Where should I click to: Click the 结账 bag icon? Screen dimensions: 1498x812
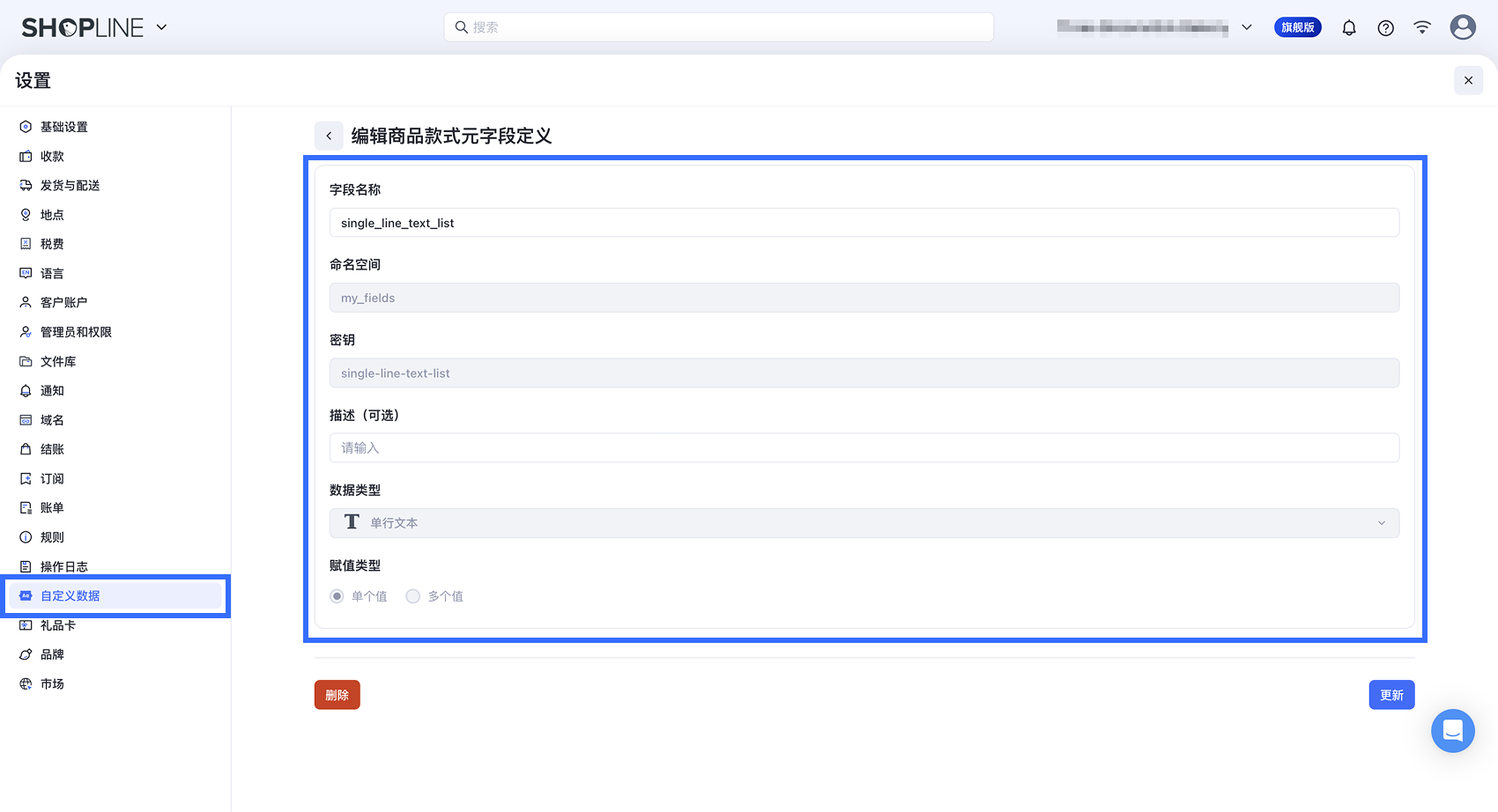click(26, 449)
